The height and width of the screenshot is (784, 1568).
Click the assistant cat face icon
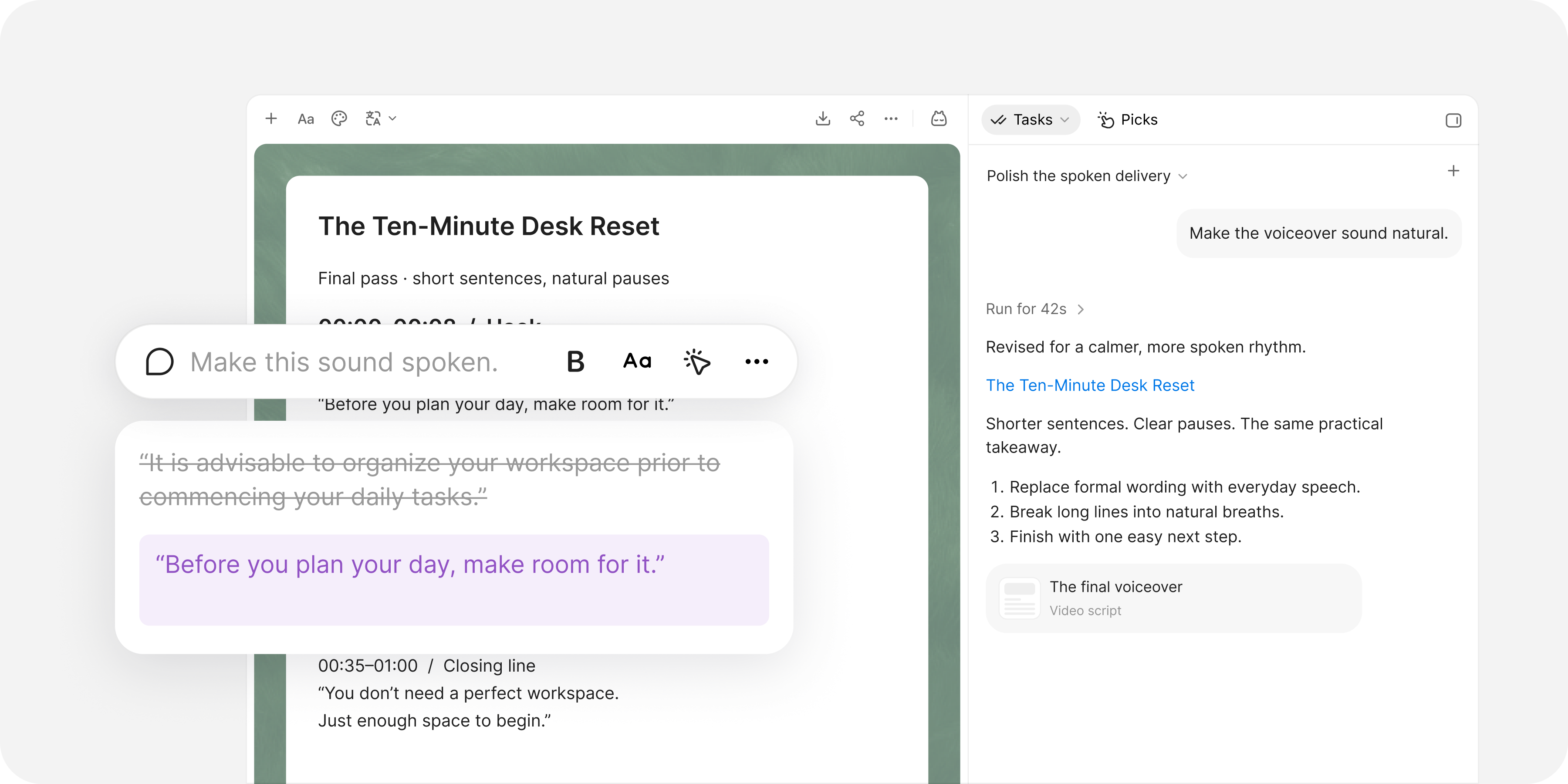(939, 119)
